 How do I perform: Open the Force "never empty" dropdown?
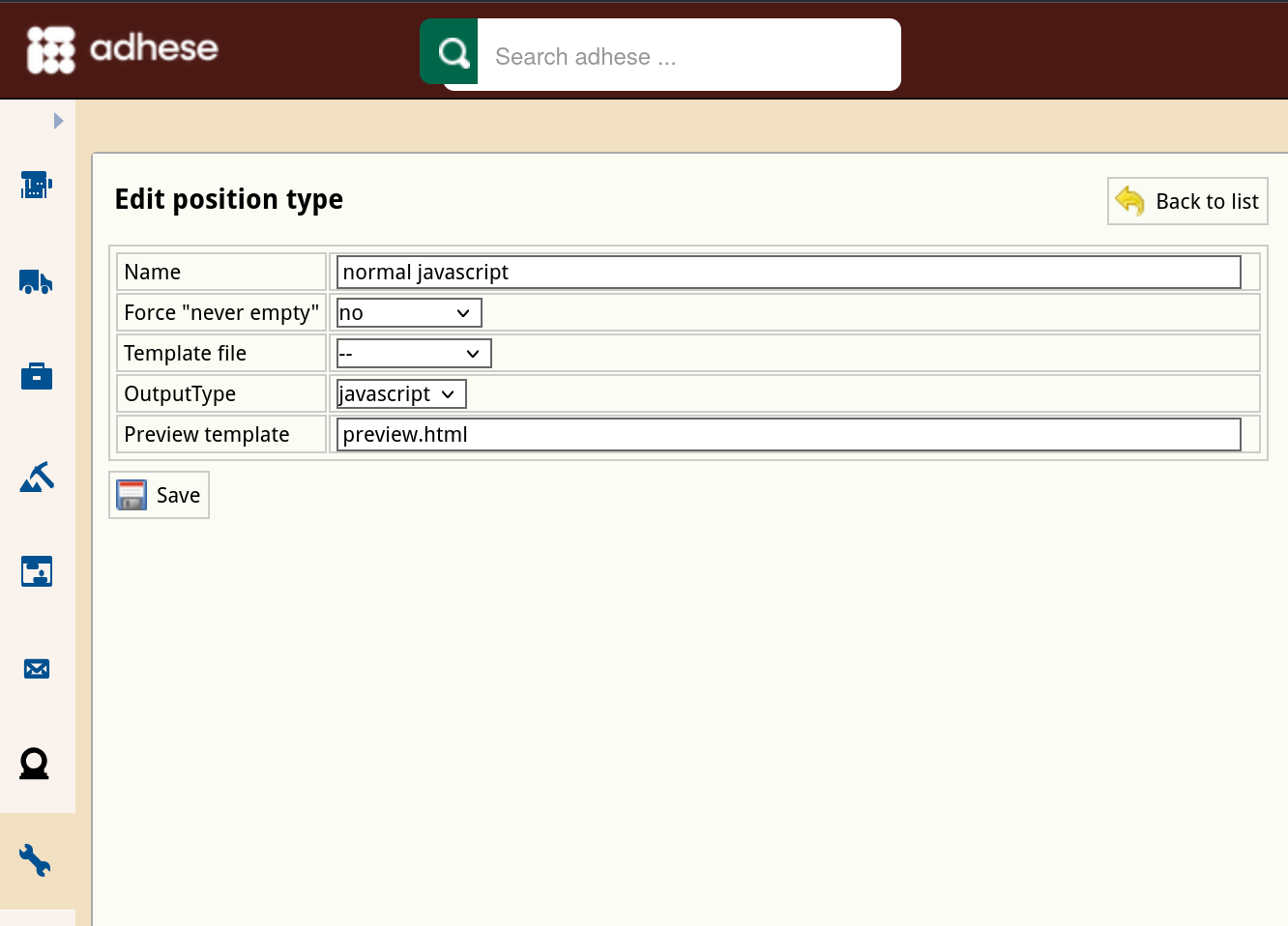[409, 312]
